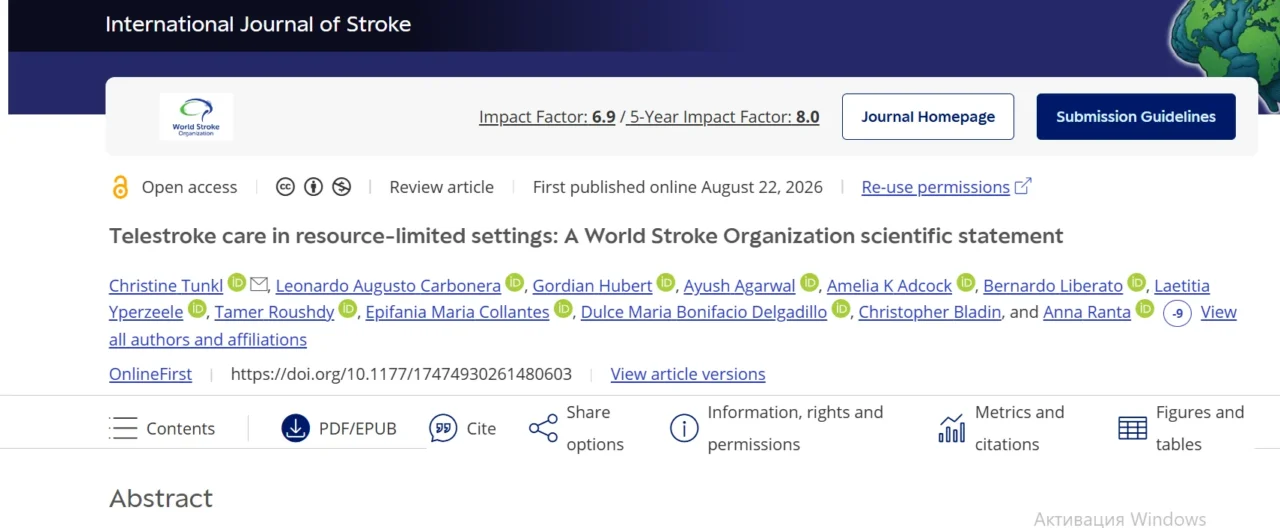Click the Creative Commons CC icon
The width and height of the screenshot is (1280, 528).
(285, 187)
